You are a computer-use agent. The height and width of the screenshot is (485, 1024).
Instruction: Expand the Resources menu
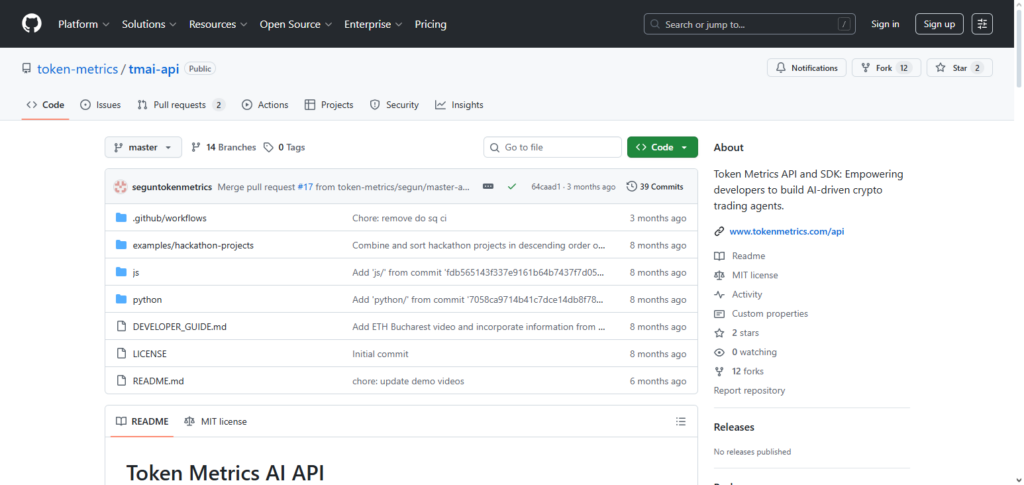218,24
